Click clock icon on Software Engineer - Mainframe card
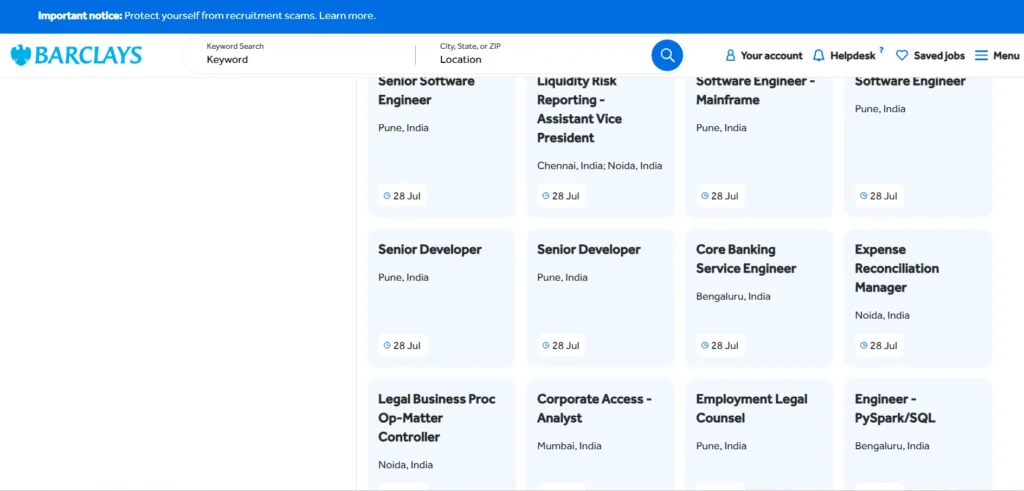The width and height of the screenshot is (1024, 491). point(705,196)
